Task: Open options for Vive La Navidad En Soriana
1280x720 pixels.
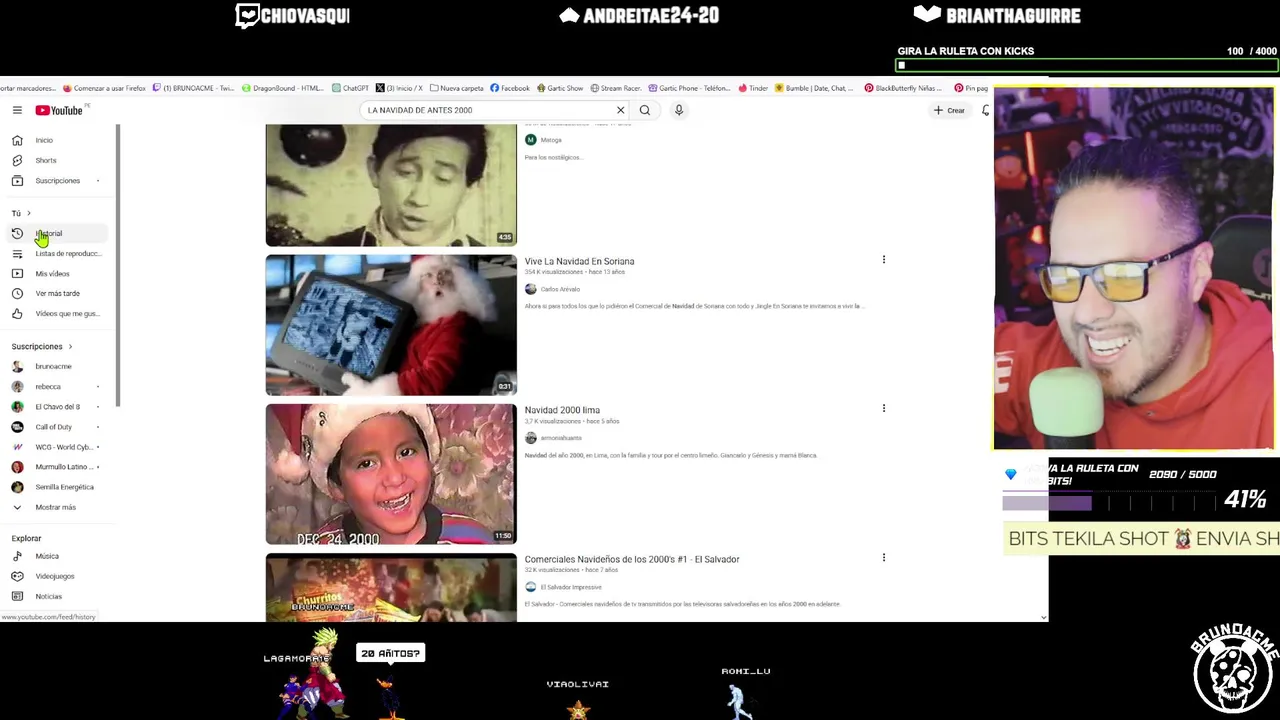Action: pyautogui.click(x=884, y=260)
